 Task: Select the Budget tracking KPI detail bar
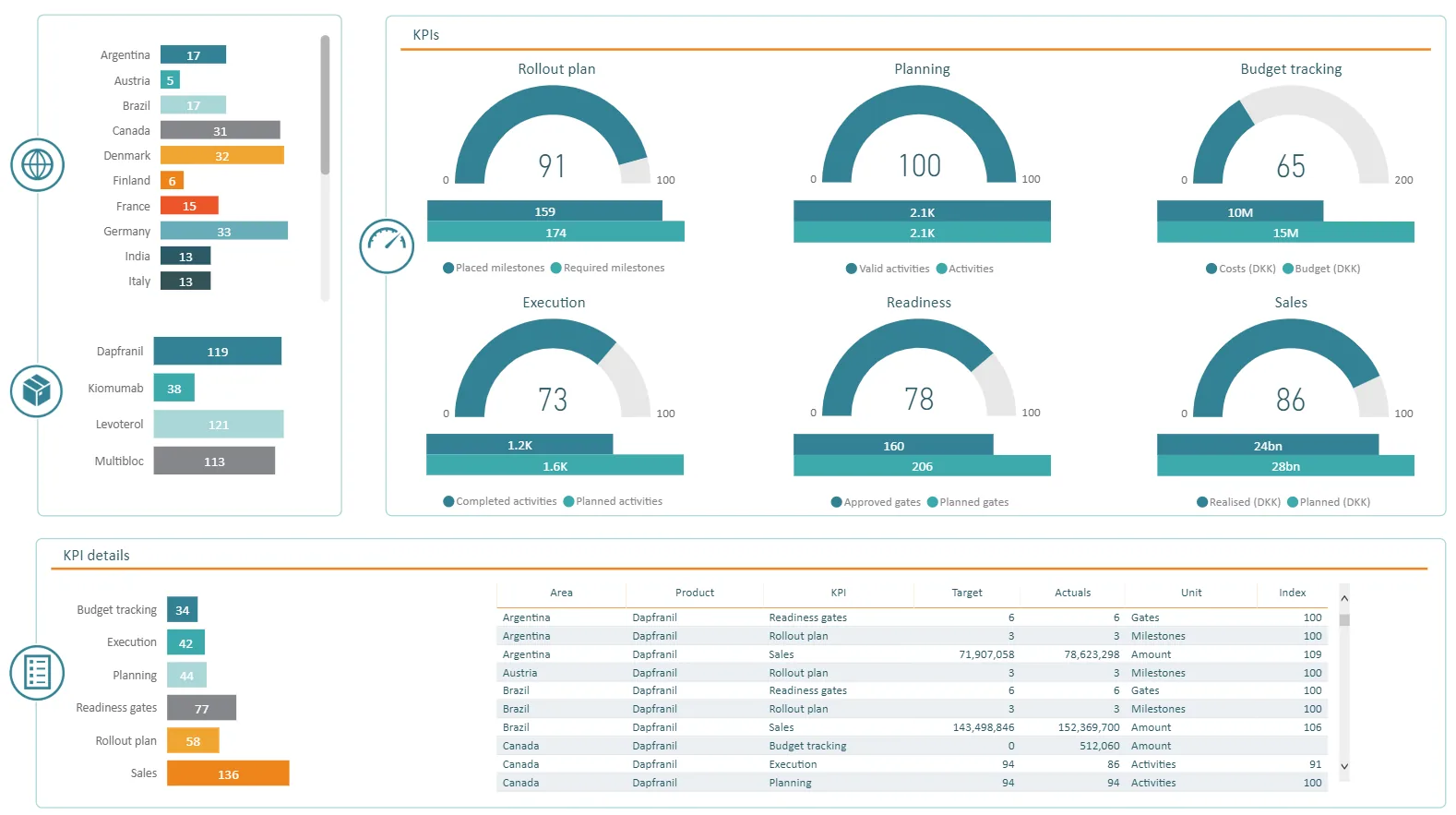[183, 609]
